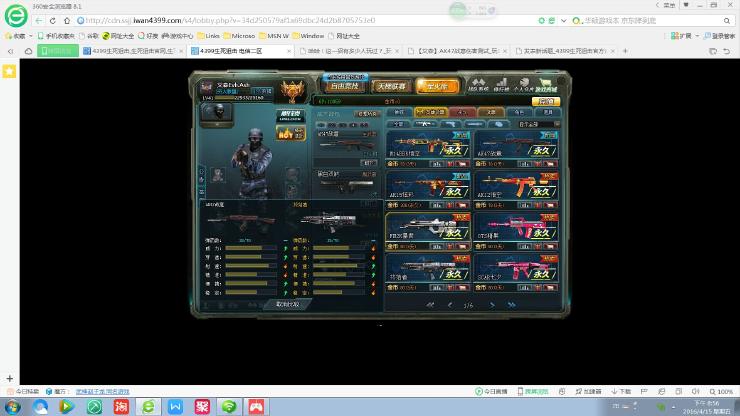
Task: Jump to last page of weapon list
Action: click(512, 305)
